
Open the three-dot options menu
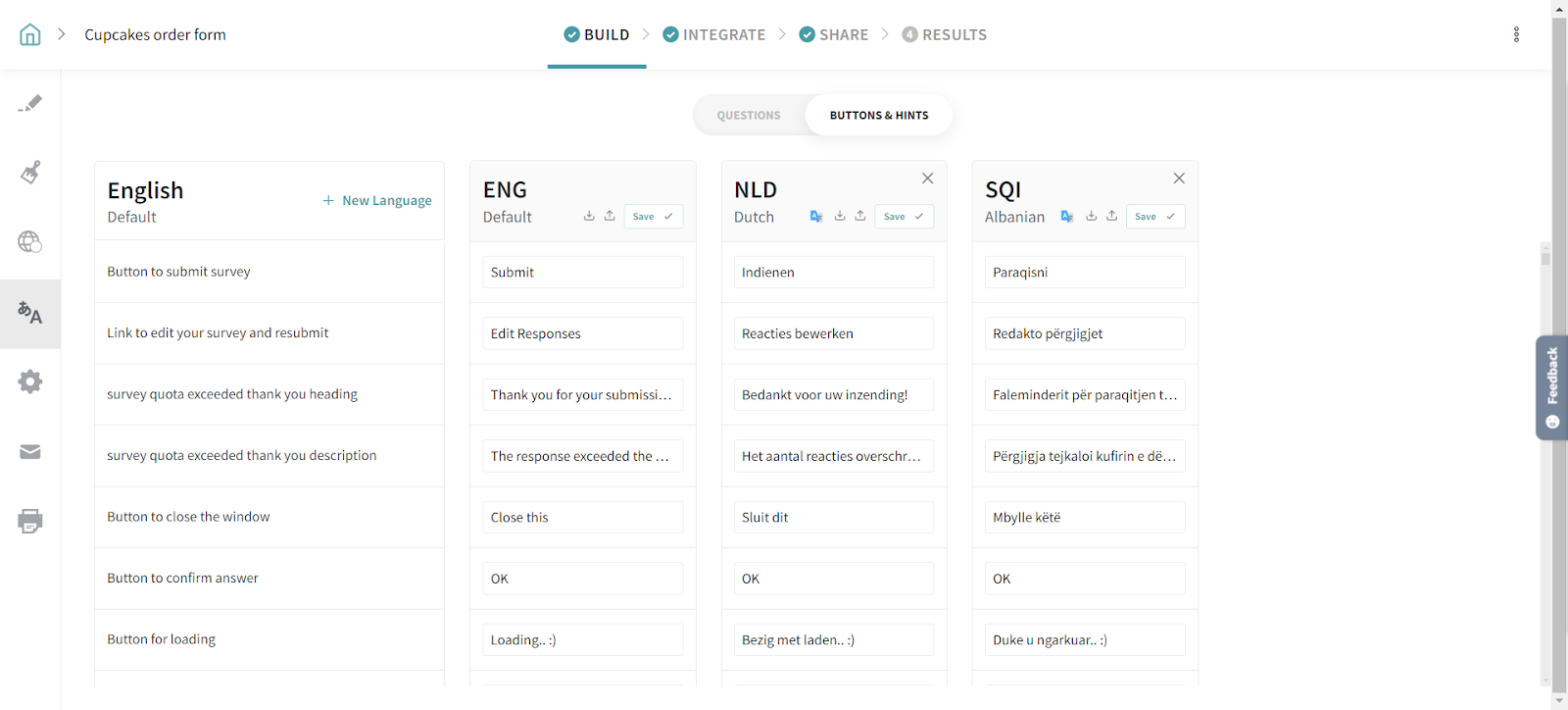1516,35
